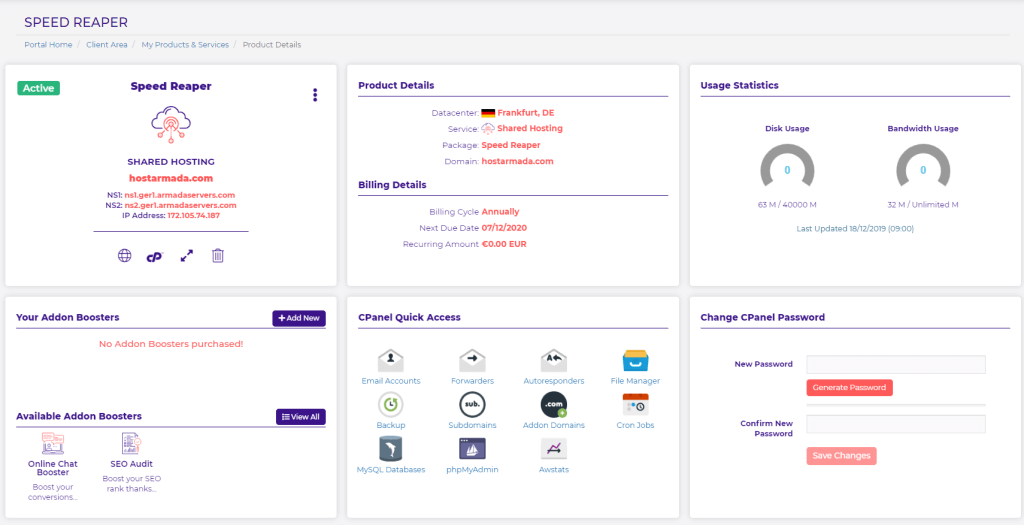Focus the Confirm New Password field
Viewport: 1024px width, 525px height.
coord(896,424)
